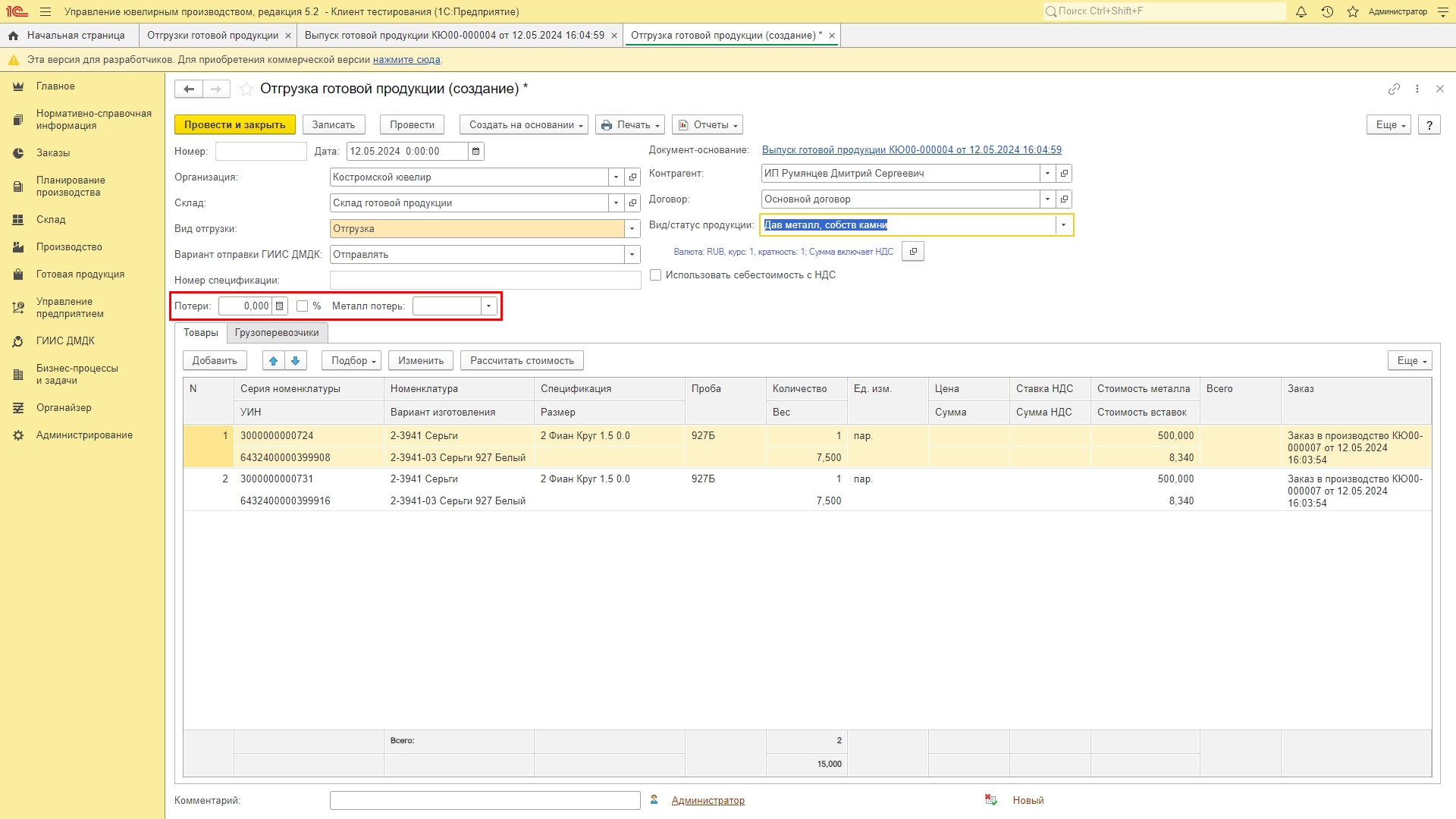
Task: Open Склад field details icon
Action: coord(633,203)
